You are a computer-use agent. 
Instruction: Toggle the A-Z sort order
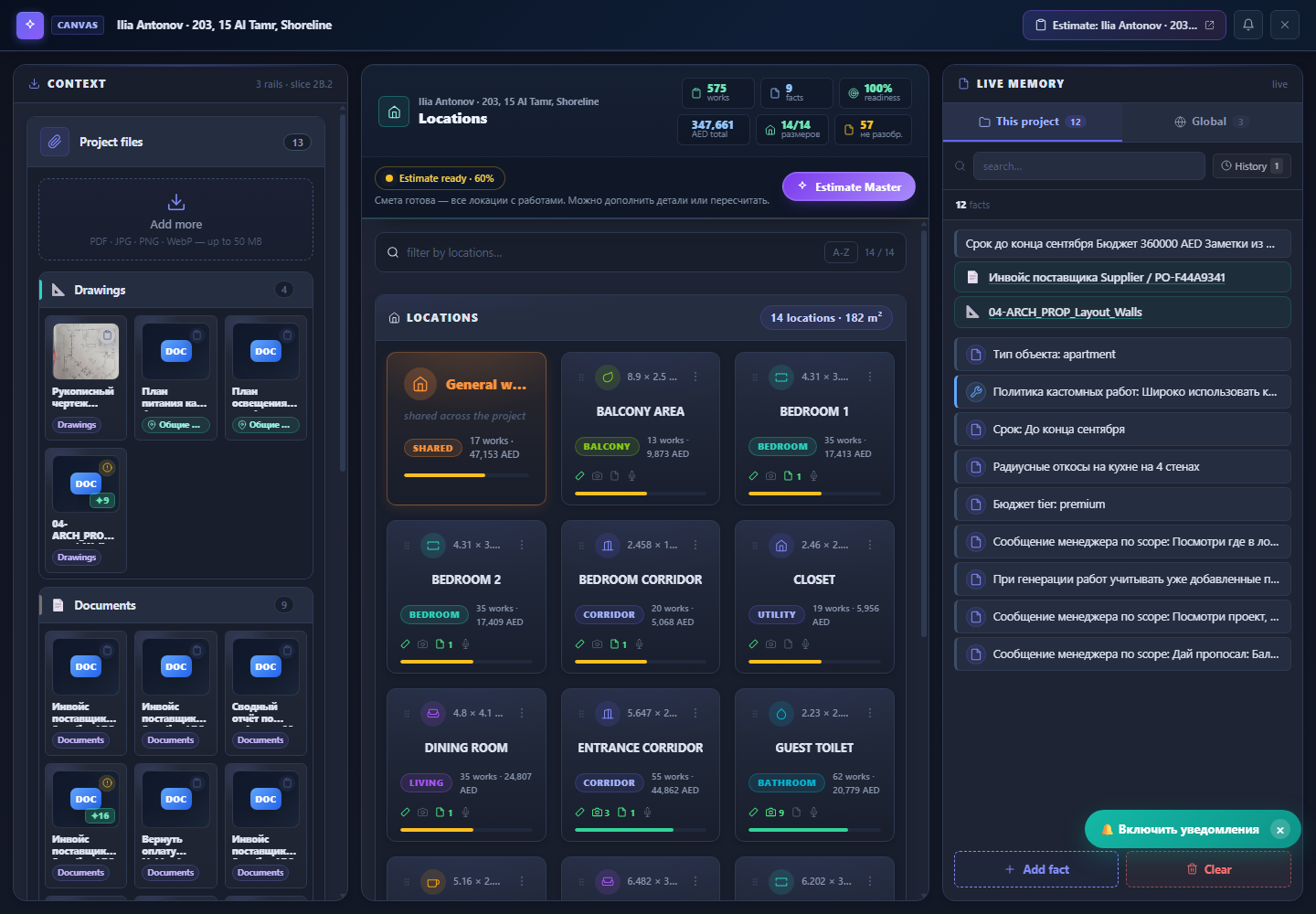point(841,252)
